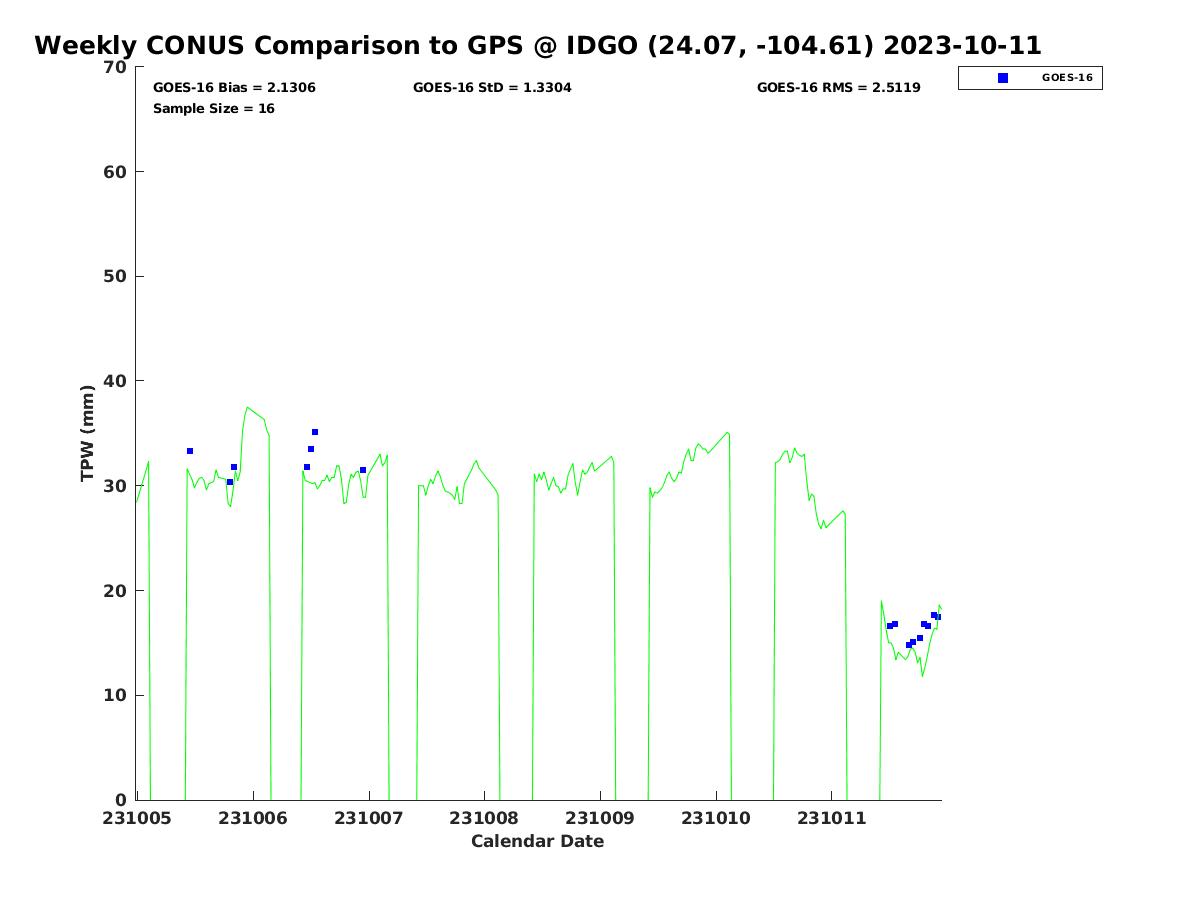
Task: Click x-axis tick label 231007
Action: click(x=369, y=818)
